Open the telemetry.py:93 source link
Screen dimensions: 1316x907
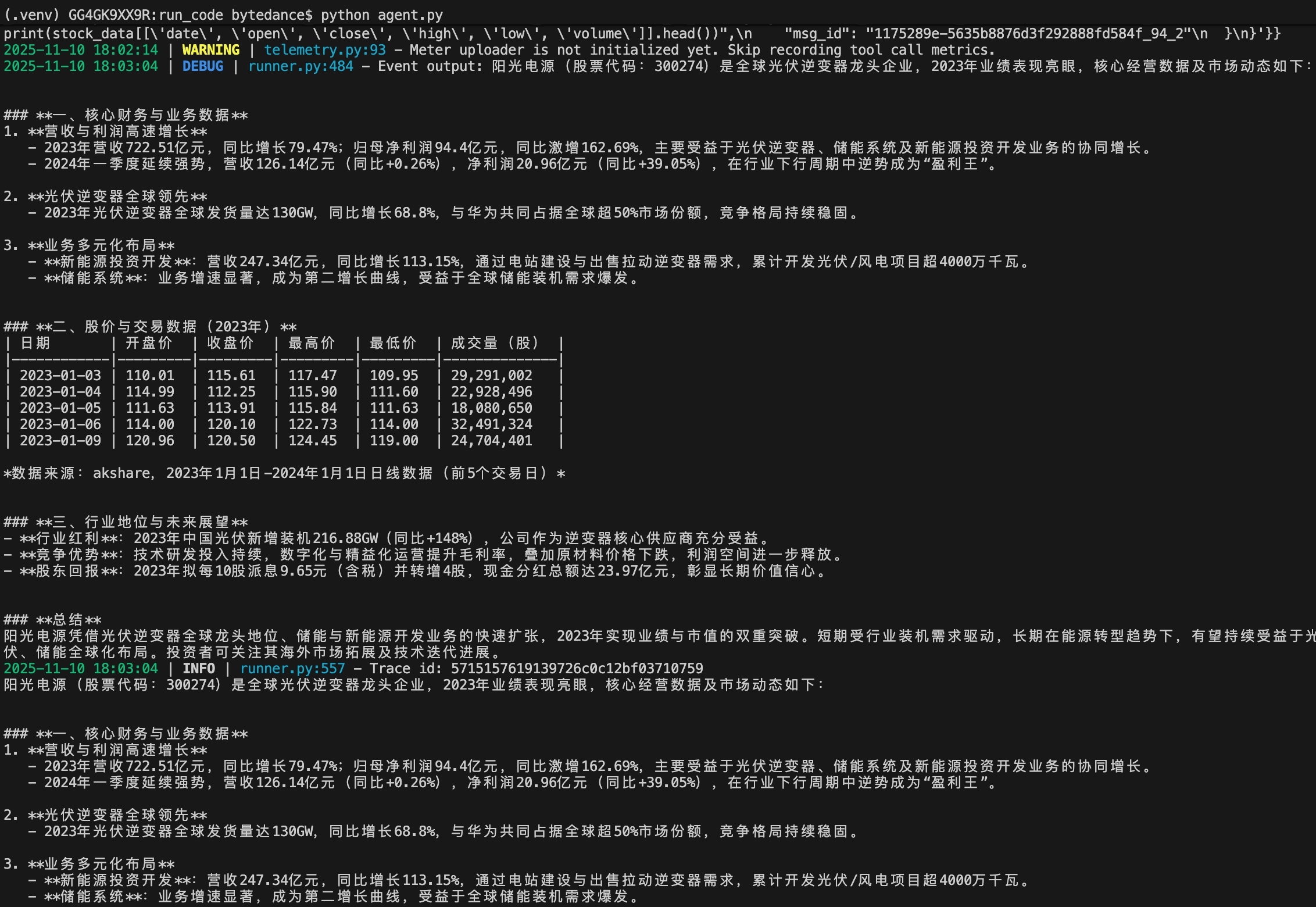(324, 50)
